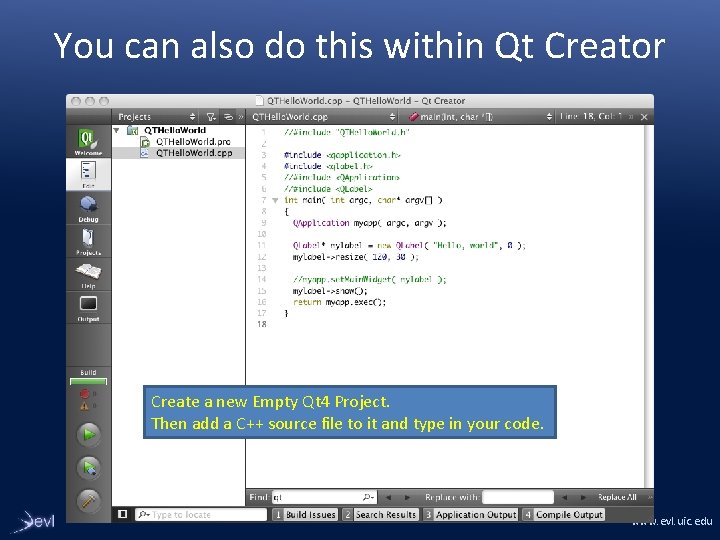
Task: Click the QTHelloWorld.pro file icon
Action: coord(145,142)
